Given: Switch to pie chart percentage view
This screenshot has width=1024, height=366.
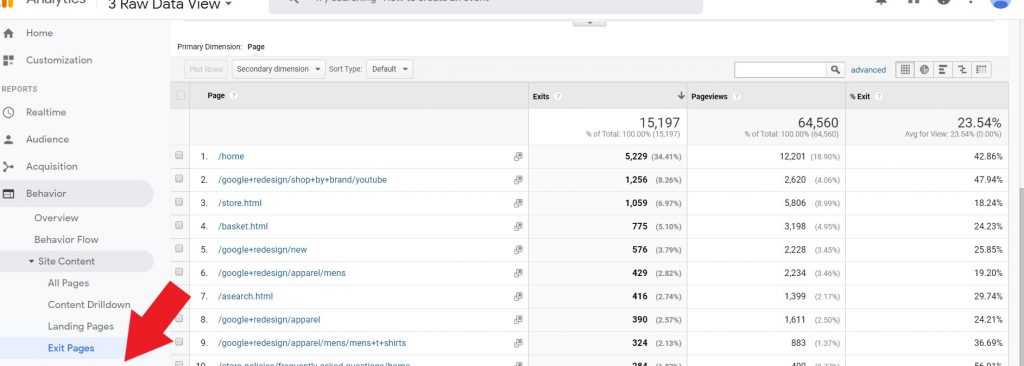Looking at the screenshot, I should pos(924,69).
